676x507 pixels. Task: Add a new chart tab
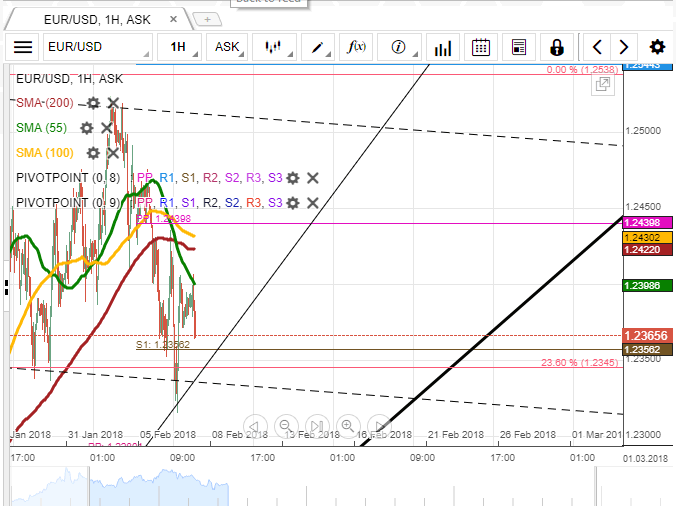[207, 19]
